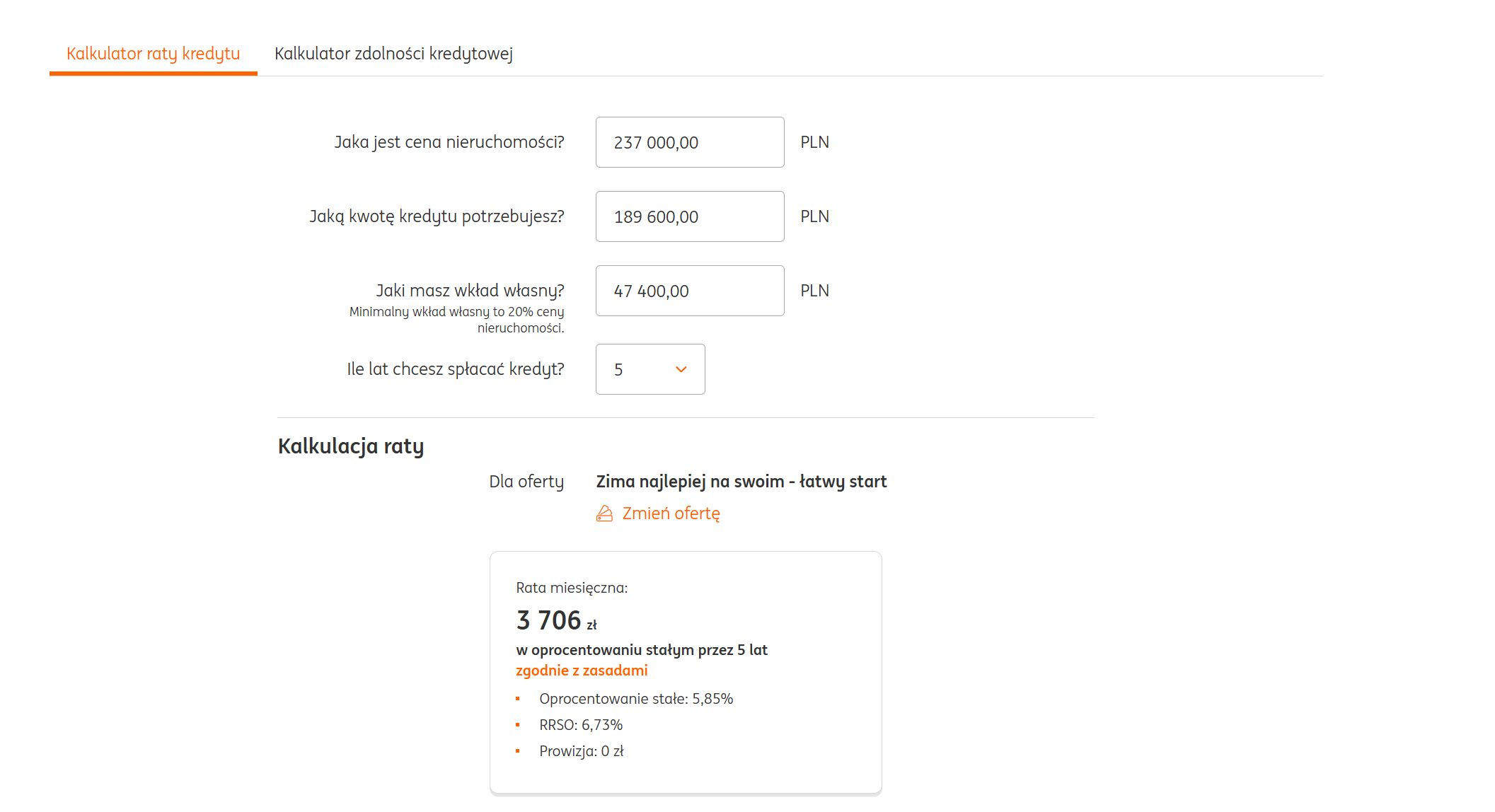Click the edit icon beside Zmień ofertę
The width and height of the screenshot is (1495, 812).
click(x=604, y=514)
